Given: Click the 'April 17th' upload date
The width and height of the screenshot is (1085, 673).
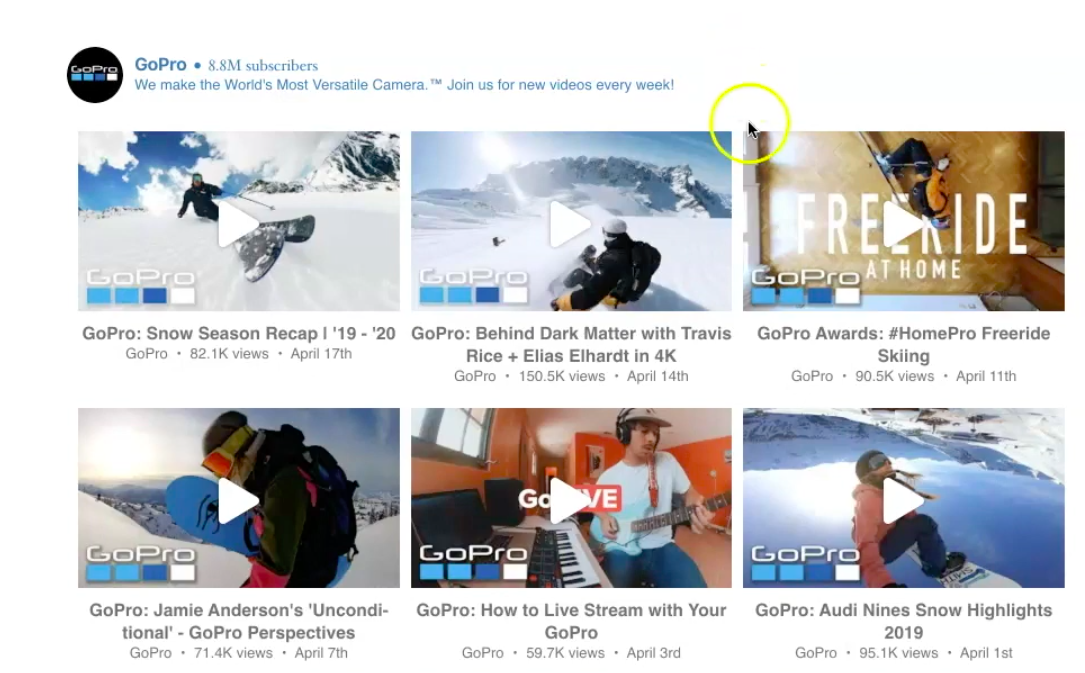Looking at the screenshot, I should click(x=321, y=353).
